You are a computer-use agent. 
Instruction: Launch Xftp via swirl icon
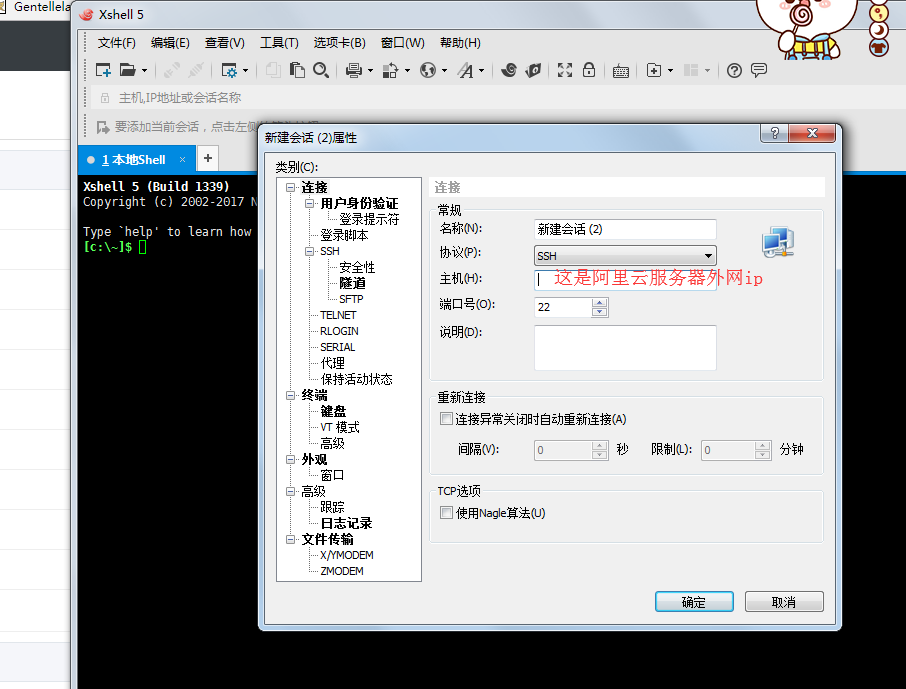click(508, 71)
